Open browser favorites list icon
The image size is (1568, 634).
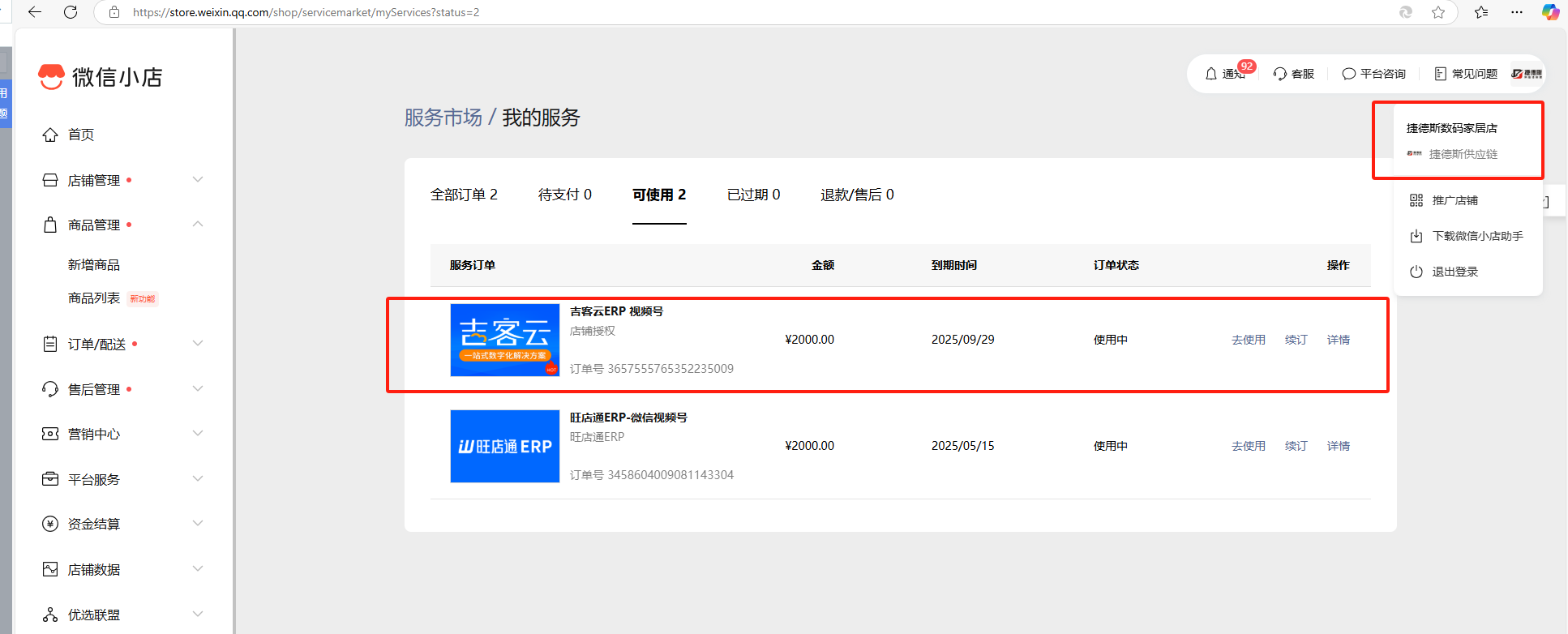pos(1481,12)
